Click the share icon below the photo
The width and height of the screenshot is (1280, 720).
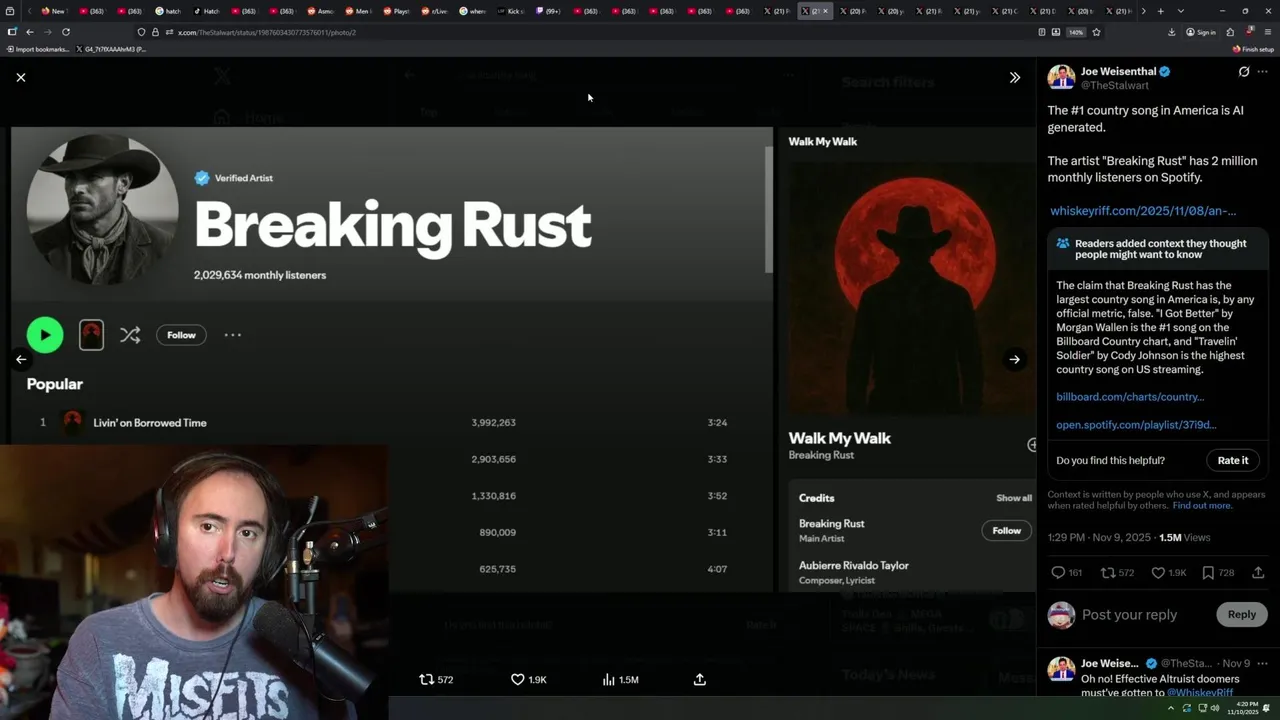[700, 679]
